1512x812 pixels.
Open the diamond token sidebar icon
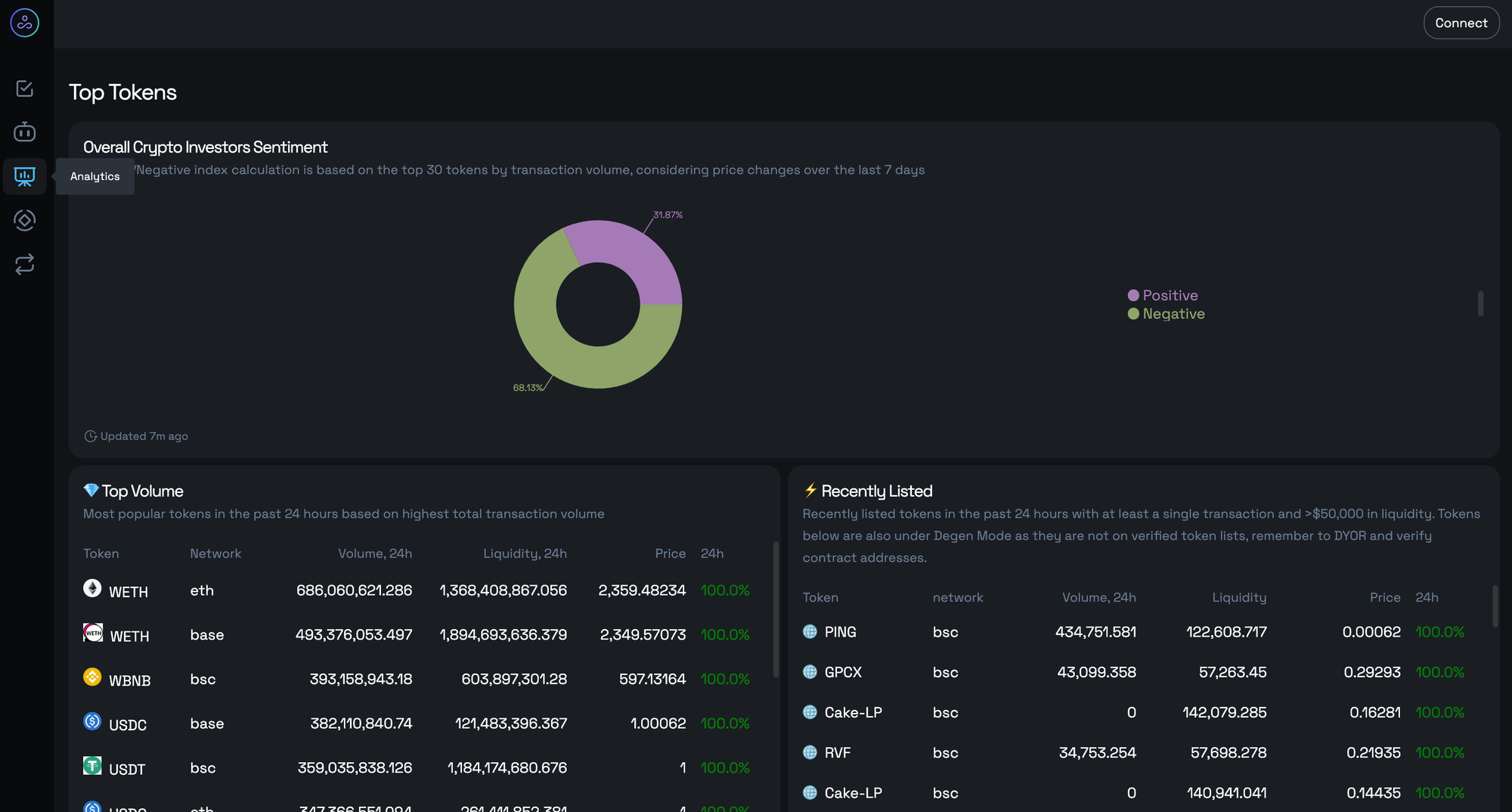pyautogui.click(x=24, y=220)
